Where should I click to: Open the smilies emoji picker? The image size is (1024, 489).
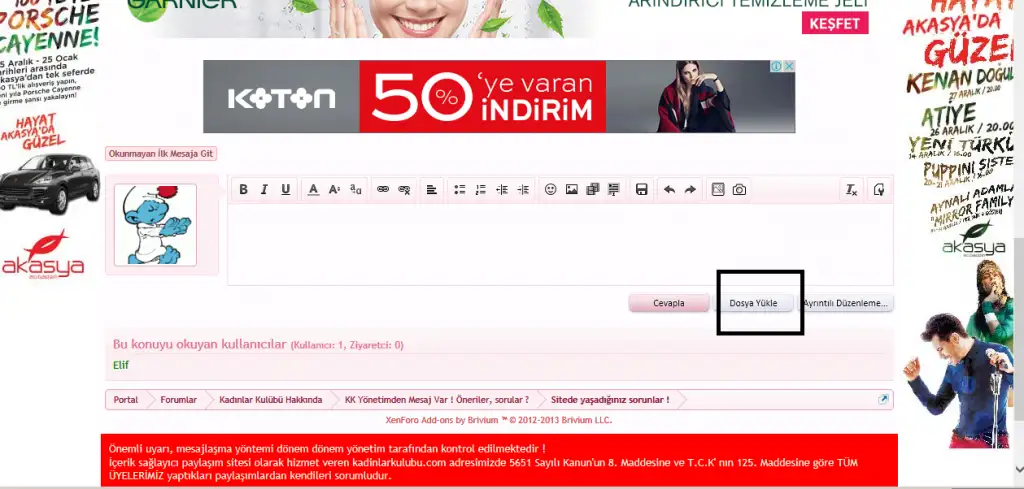pos(551,189)
